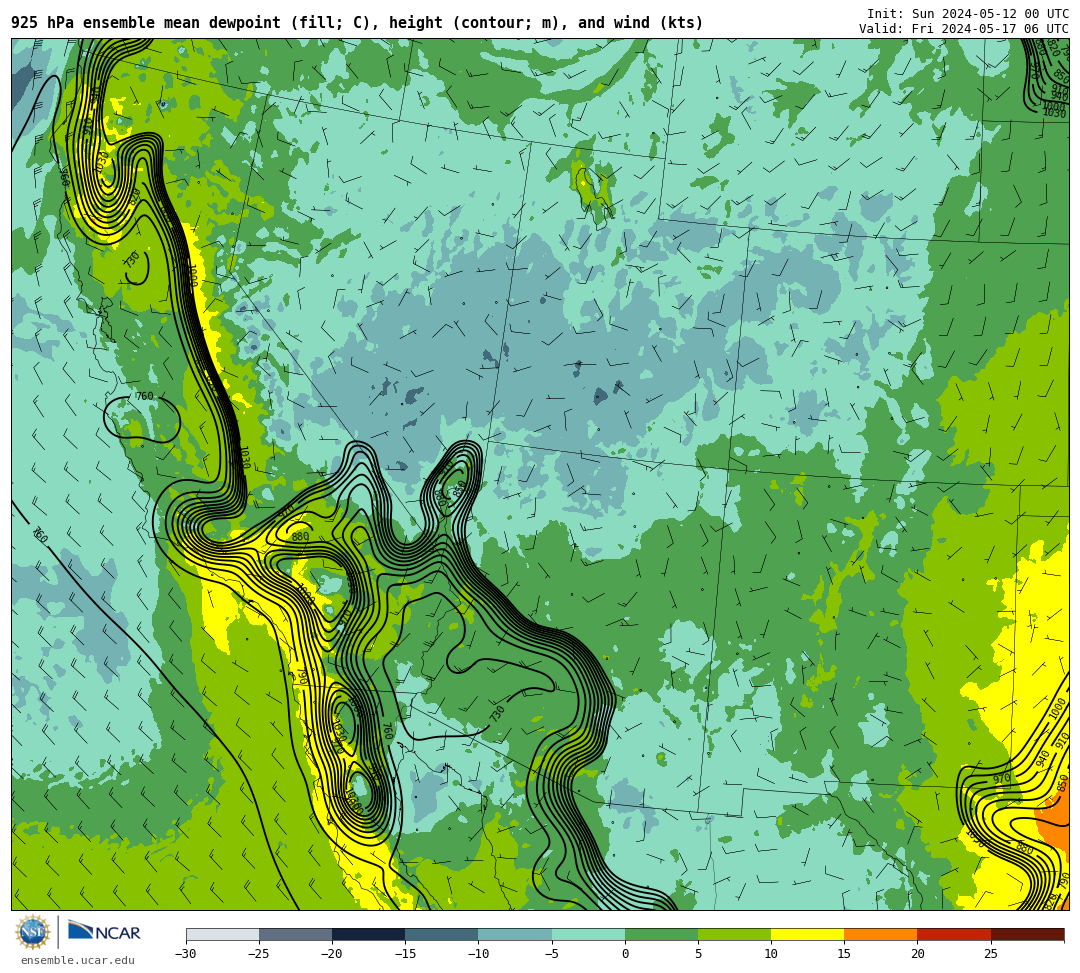Screen dimensions: 1080x973
Task: Click the colorbar tick label '0'
Action: point(625,954)
